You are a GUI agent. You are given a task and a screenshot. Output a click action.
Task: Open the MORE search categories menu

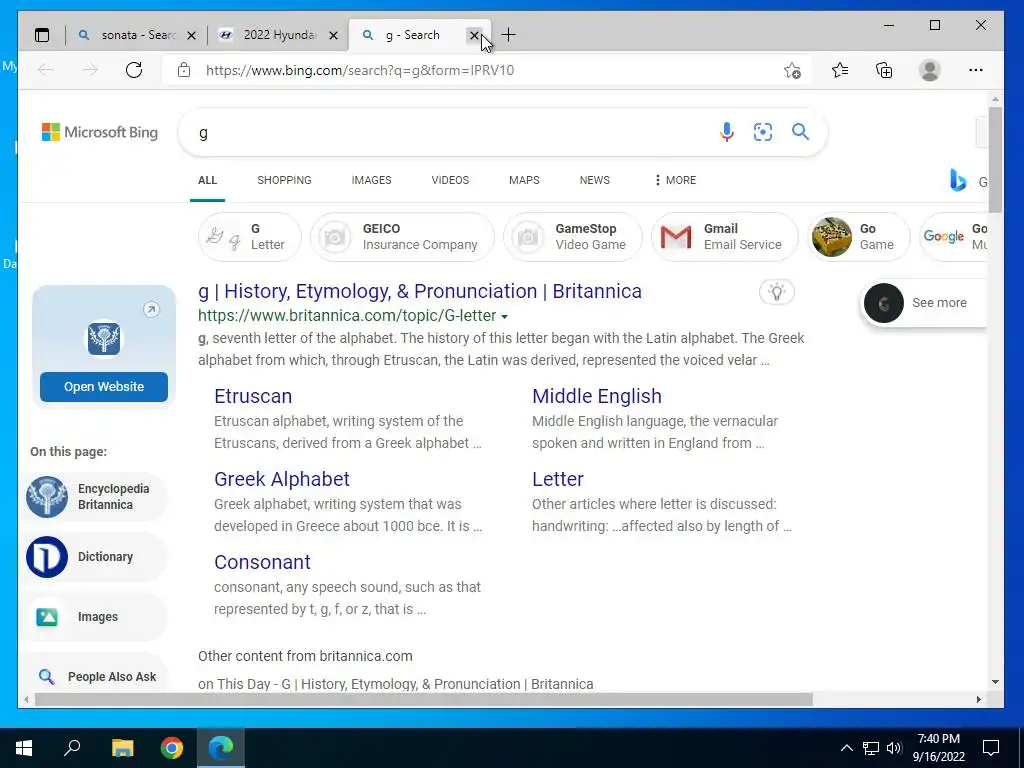coord(675,180)
